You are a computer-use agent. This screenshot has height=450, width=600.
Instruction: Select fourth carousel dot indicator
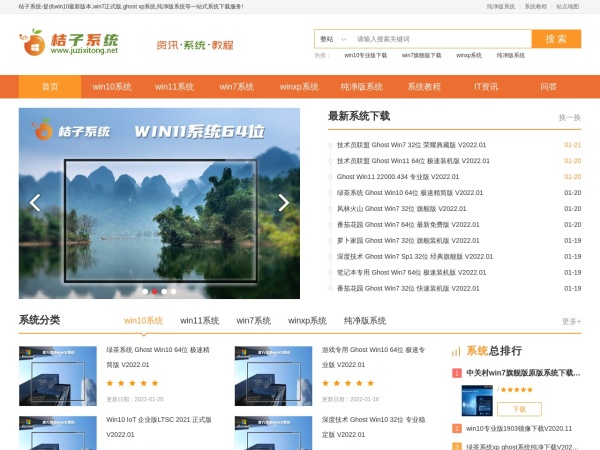173,291
